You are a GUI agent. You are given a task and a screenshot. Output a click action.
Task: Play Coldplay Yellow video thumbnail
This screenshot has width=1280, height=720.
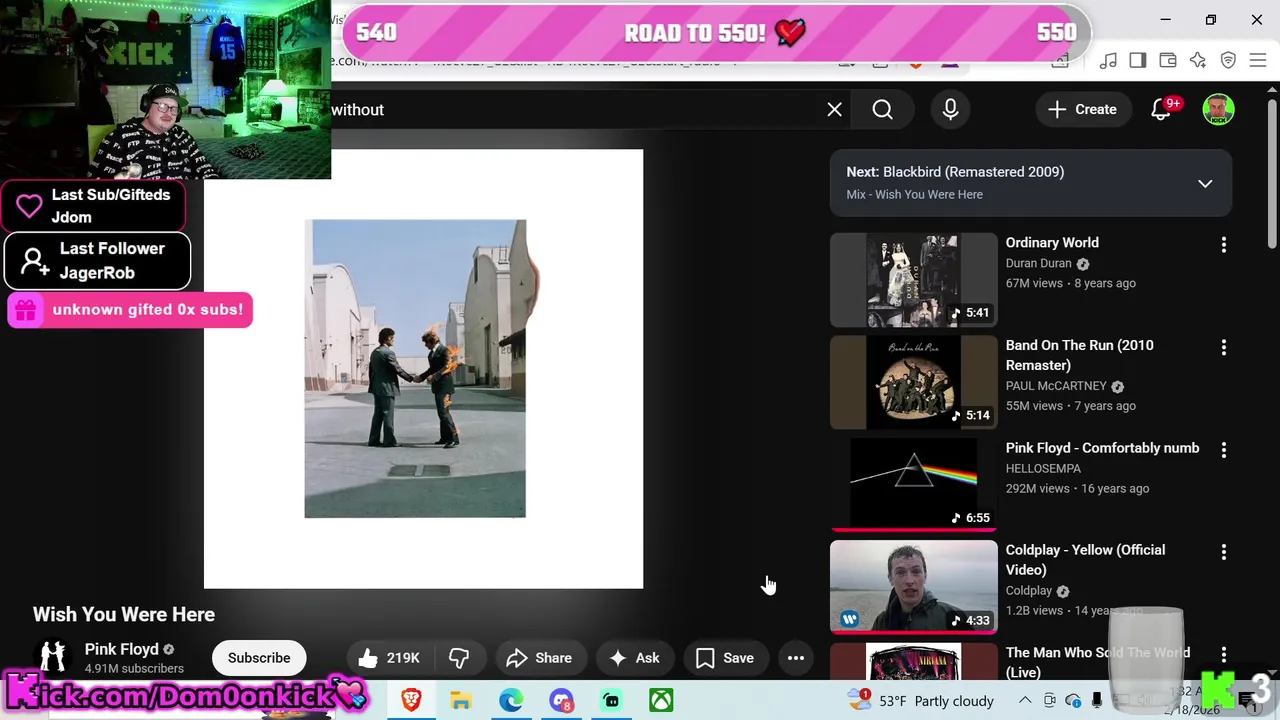913,587
